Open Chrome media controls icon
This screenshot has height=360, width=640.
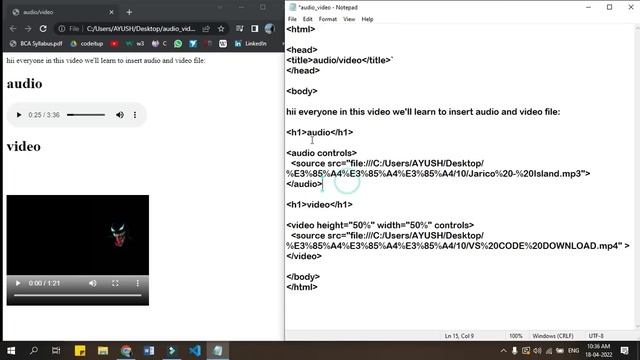click(x=240, y=29)
